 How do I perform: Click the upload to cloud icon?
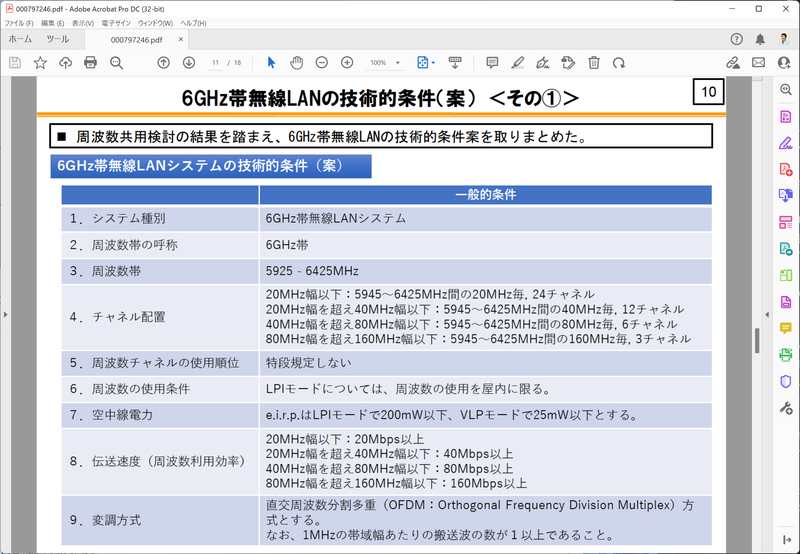click(x=65, y=63)
